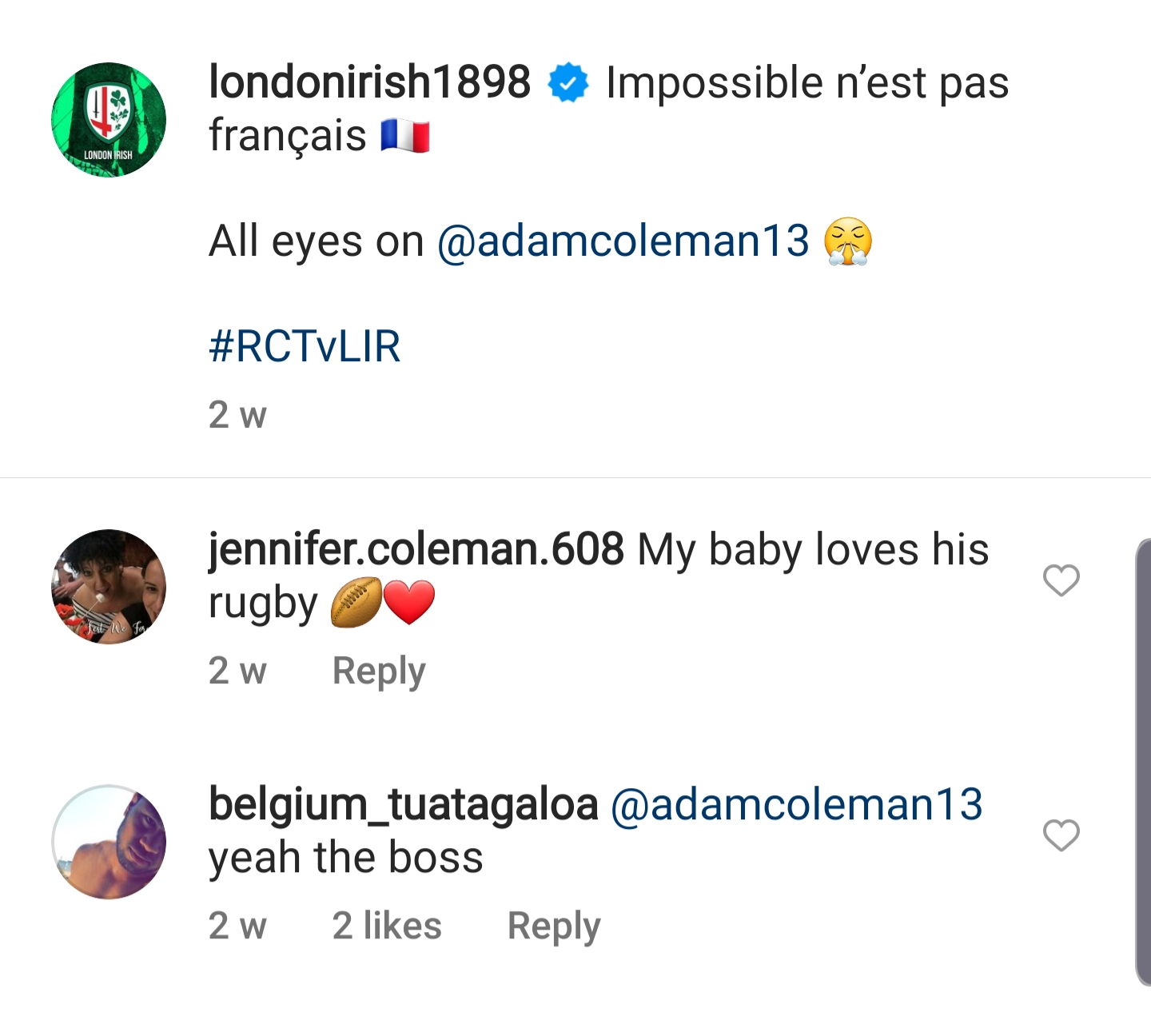Visit the belgium_tuatagaloa username link
This screenshot has width=1151, height=1036.
403,804
